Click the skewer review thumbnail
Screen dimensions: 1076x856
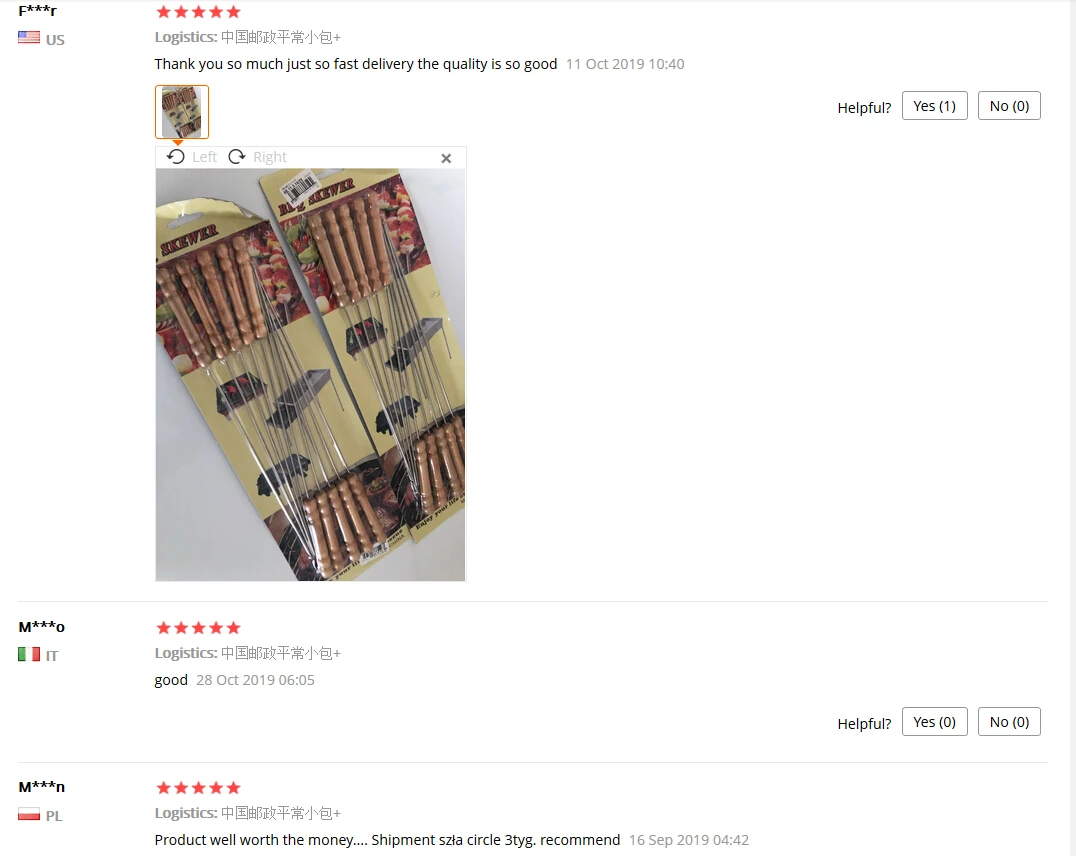[182, 112]
